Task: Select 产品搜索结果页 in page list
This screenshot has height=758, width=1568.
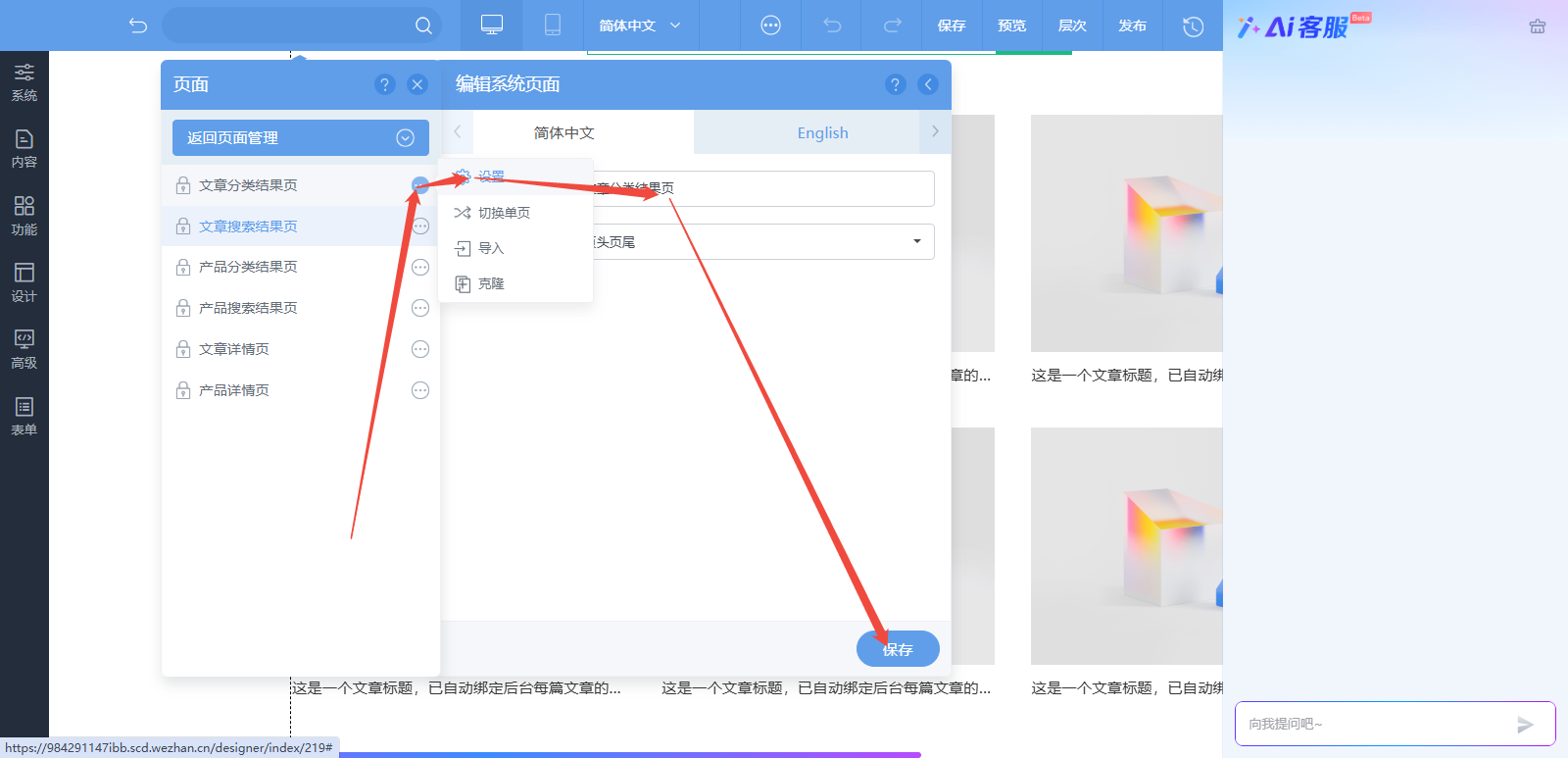Action: [x=248, y=308]
